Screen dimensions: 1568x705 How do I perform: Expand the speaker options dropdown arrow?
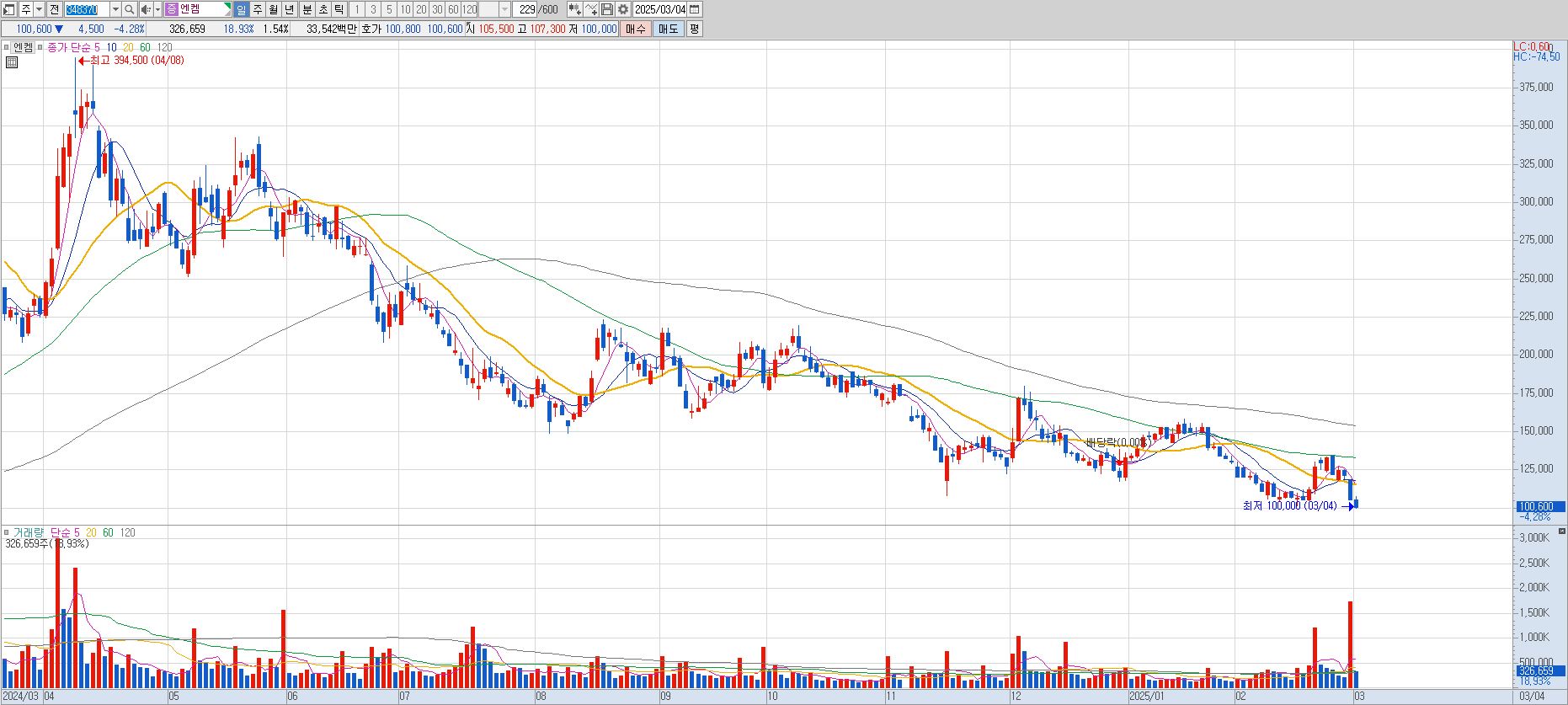coord(157,9)
